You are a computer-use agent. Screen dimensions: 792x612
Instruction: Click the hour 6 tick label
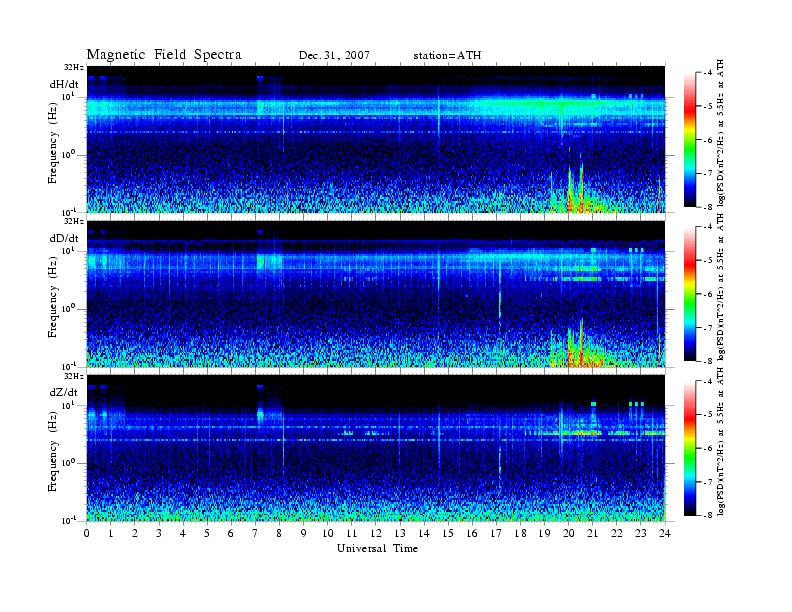click(x=231, y=533)
